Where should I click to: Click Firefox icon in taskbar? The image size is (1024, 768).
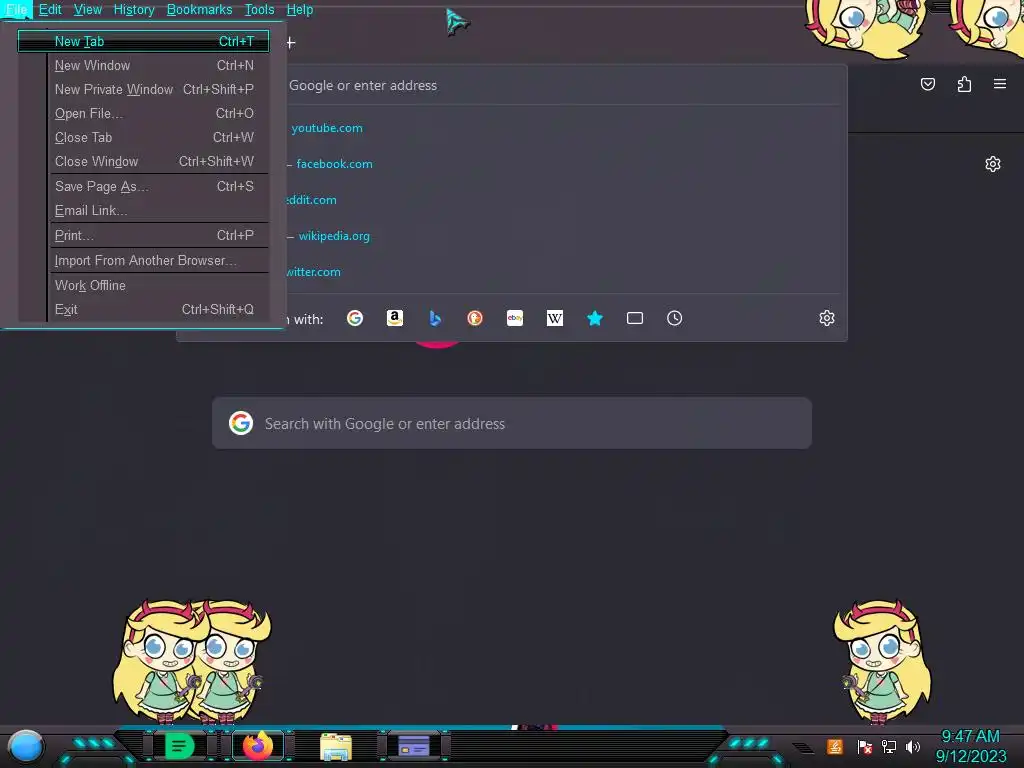258,745
